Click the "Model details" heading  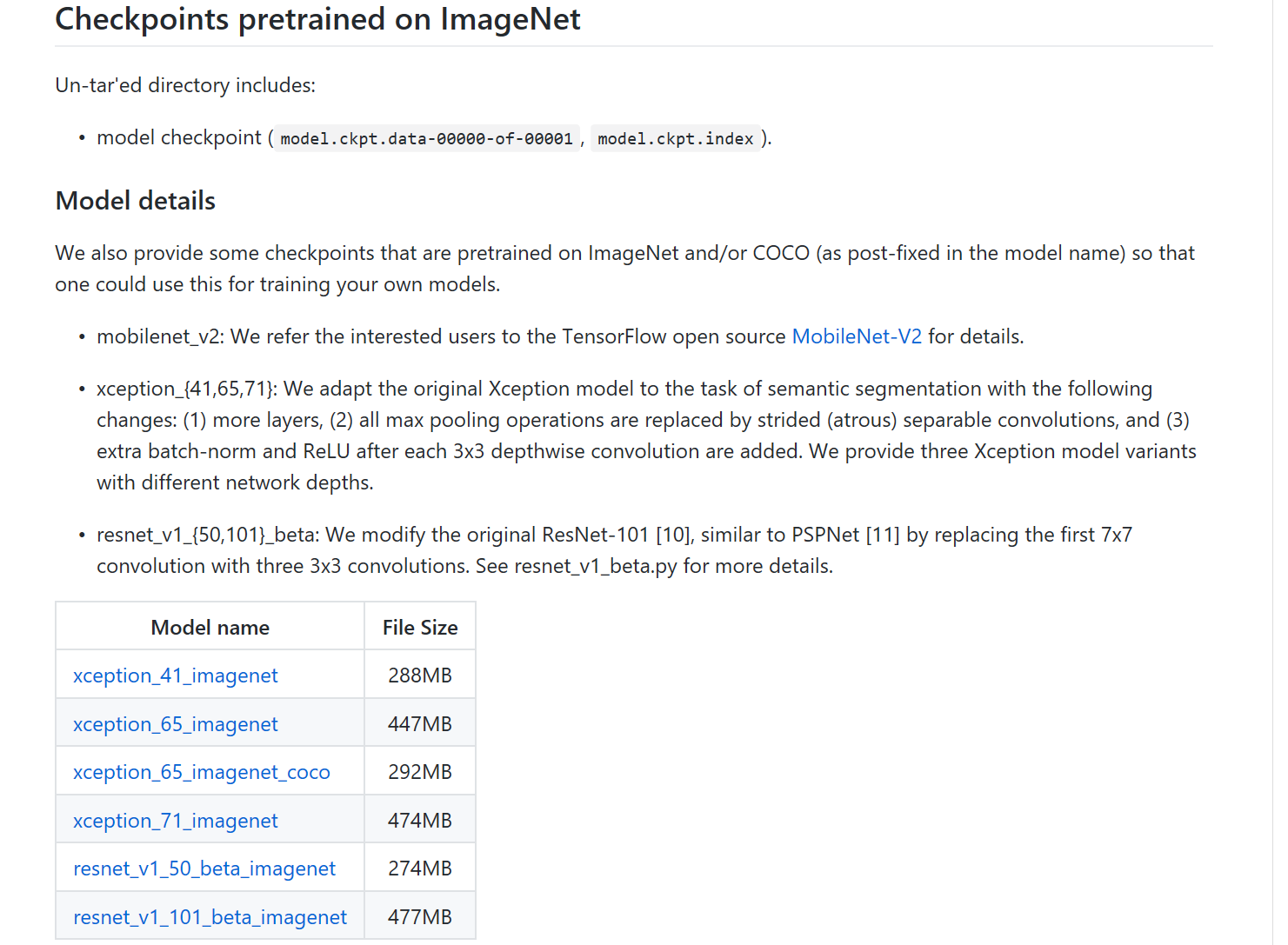[135, 201]
